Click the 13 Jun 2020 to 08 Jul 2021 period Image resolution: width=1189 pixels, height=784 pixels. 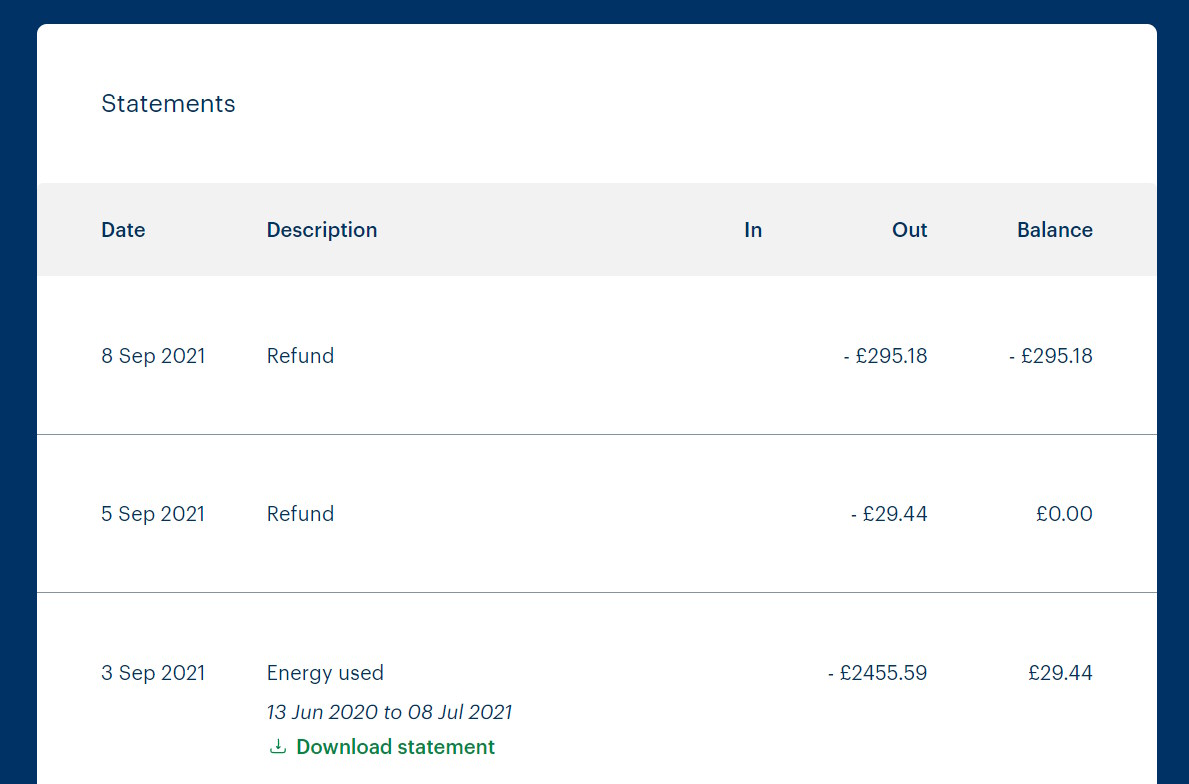pyautogui.click(x=389, y=712)
